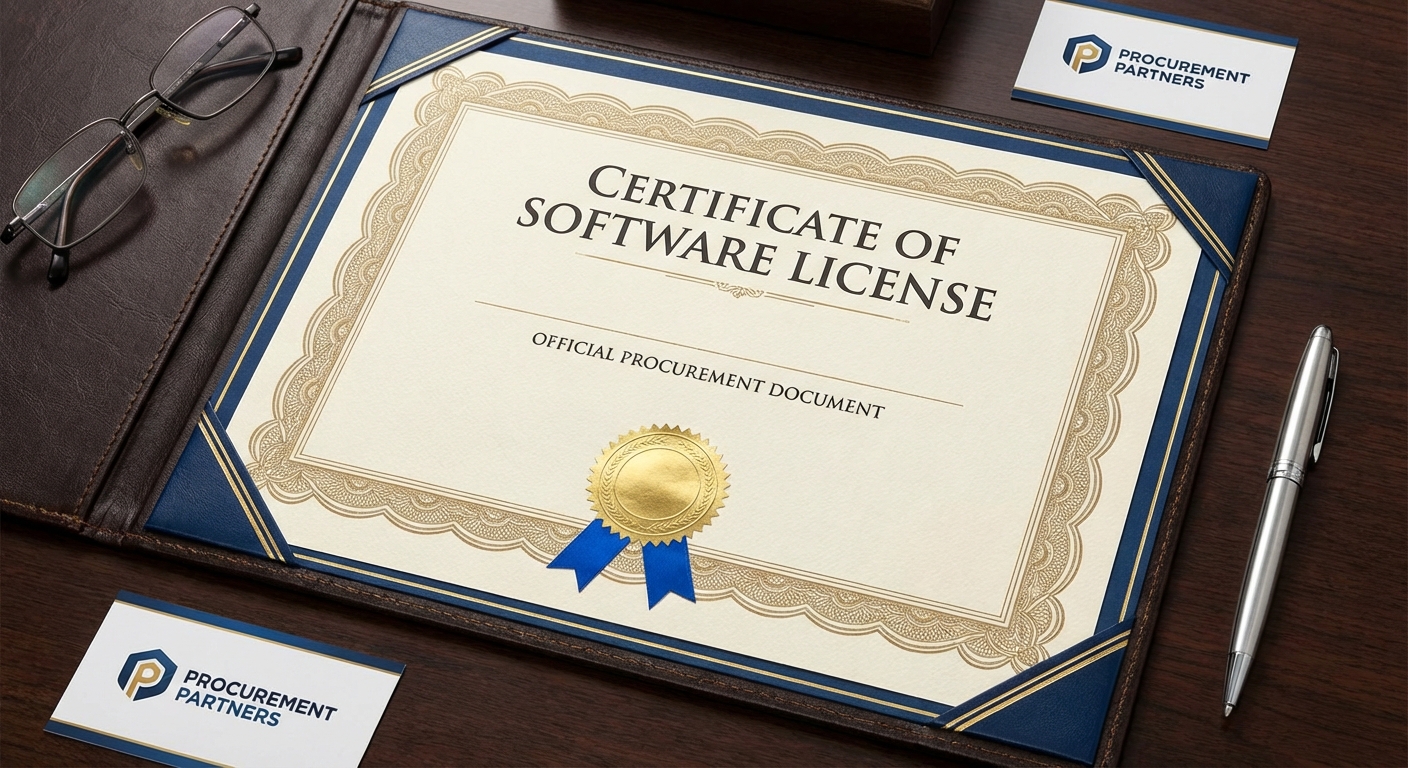The height and width of the screenshot is (768, 1408).
Task: Click the ornamental flourish beneath the title
Action: pos(742,289)
